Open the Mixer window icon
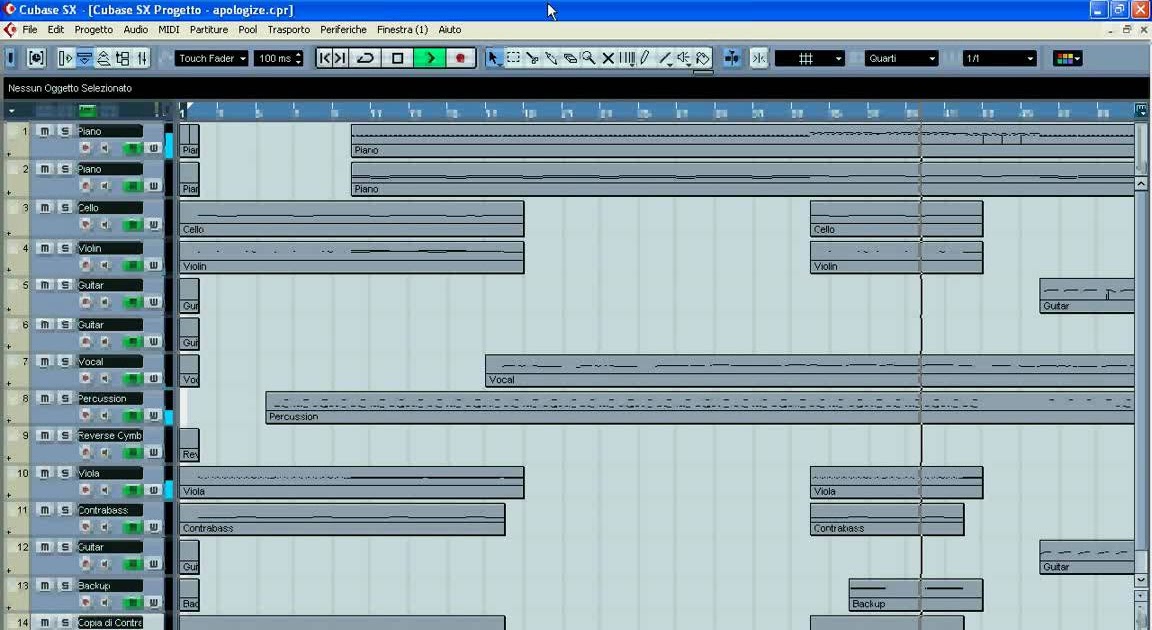 pos(142,58)
